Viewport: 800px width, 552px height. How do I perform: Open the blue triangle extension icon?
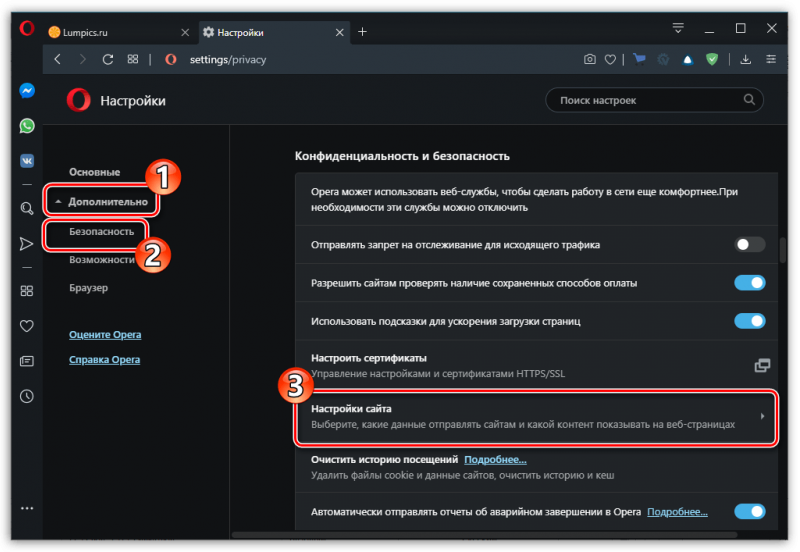tap(688, 60)
